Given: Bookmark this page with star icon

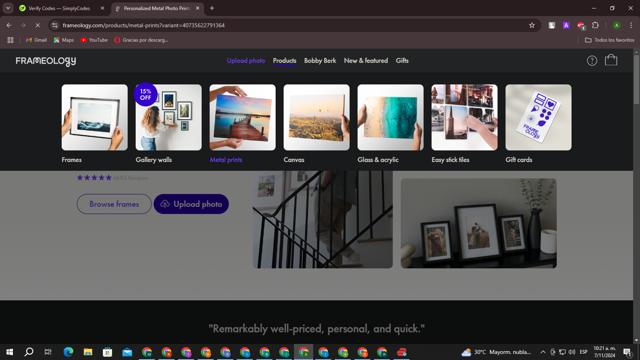Looking at the screenshot, I should (x=532, y=25).
